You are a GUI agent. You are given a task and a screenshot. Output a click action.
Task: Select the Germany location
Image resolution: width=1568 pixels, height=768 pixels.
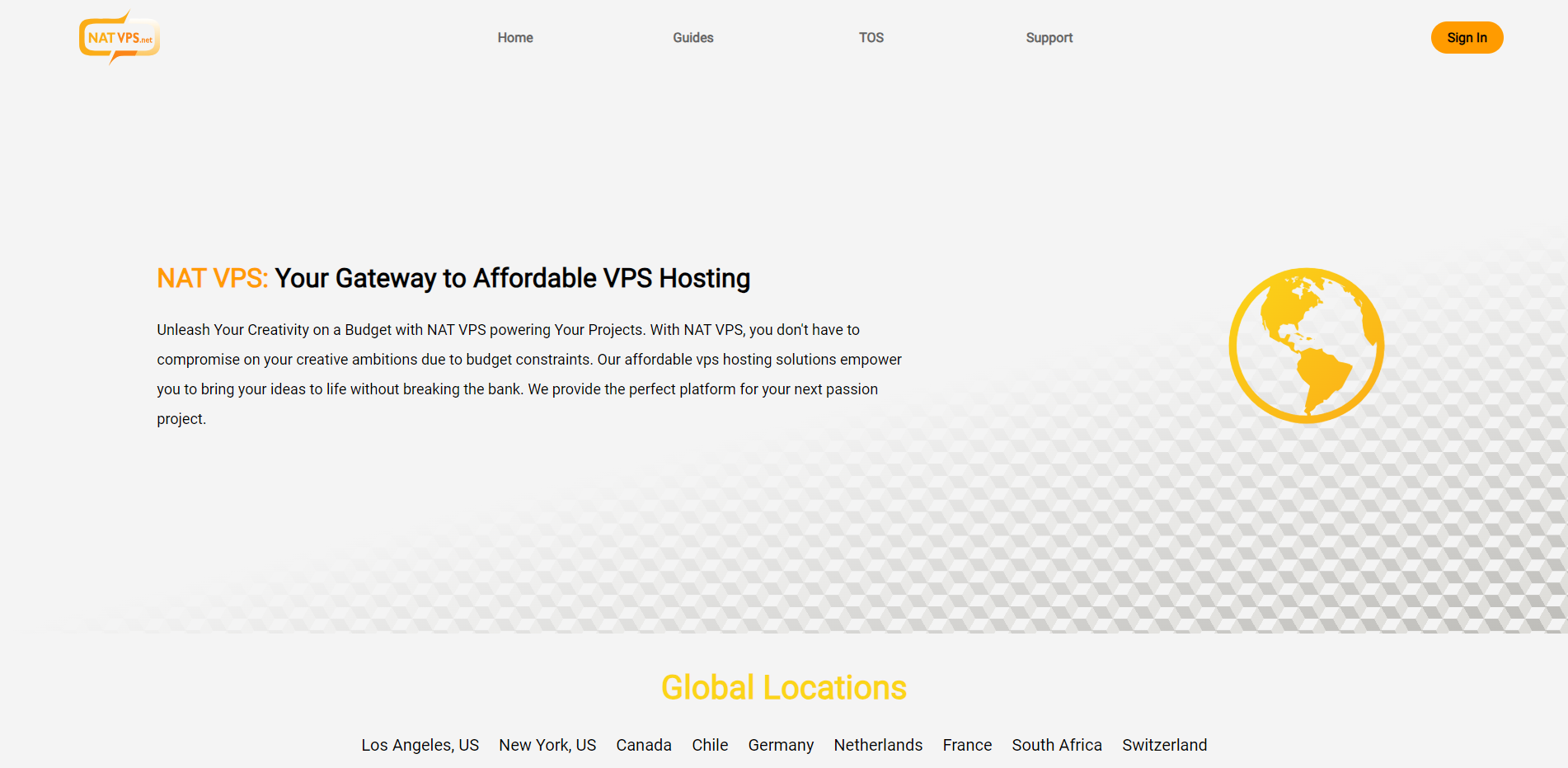[781, 745]
